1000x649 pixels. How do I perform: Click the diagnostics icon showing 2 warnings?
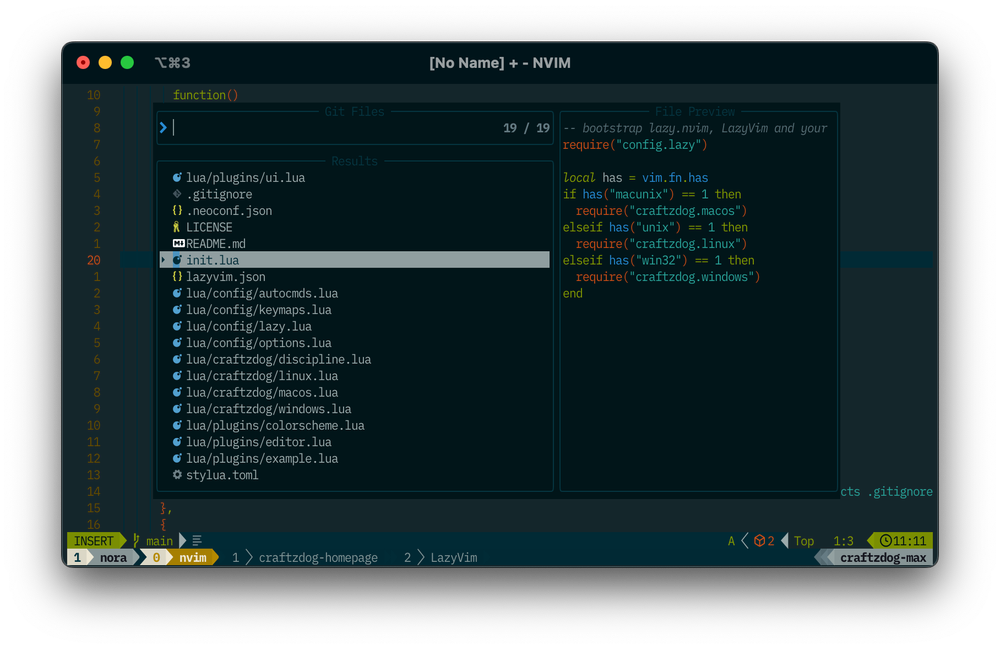pos(761,540)
